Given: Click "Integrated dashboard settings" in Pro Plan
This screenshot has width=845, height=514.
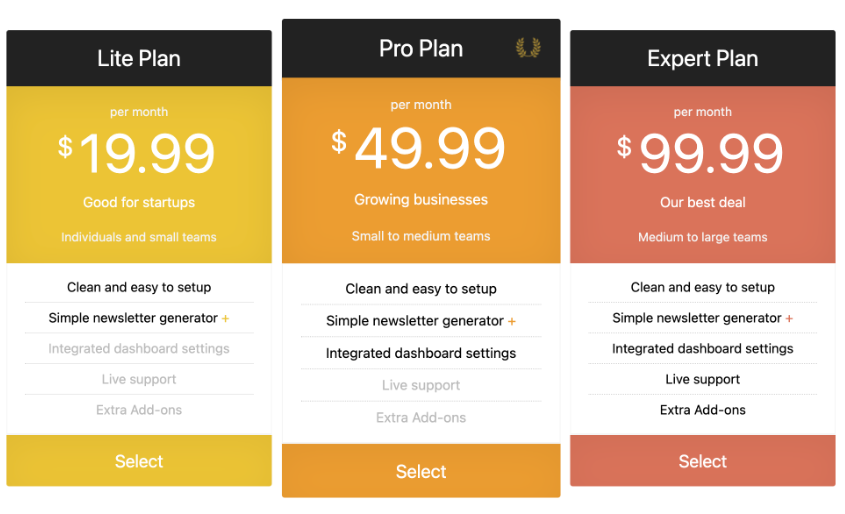Looking at the screenshot, I should (421, 353).
